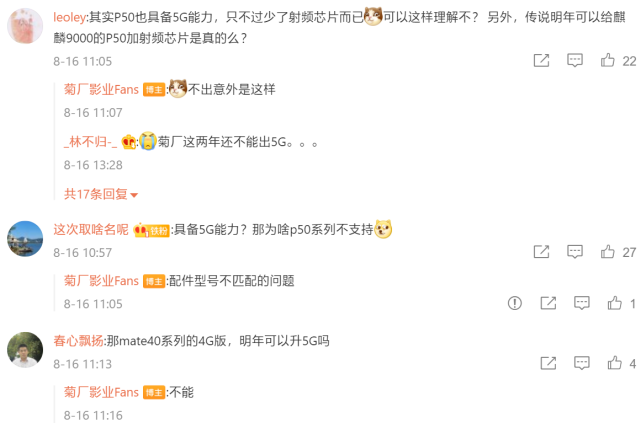Open 这次取啥名呢 username link

[91, 230]
